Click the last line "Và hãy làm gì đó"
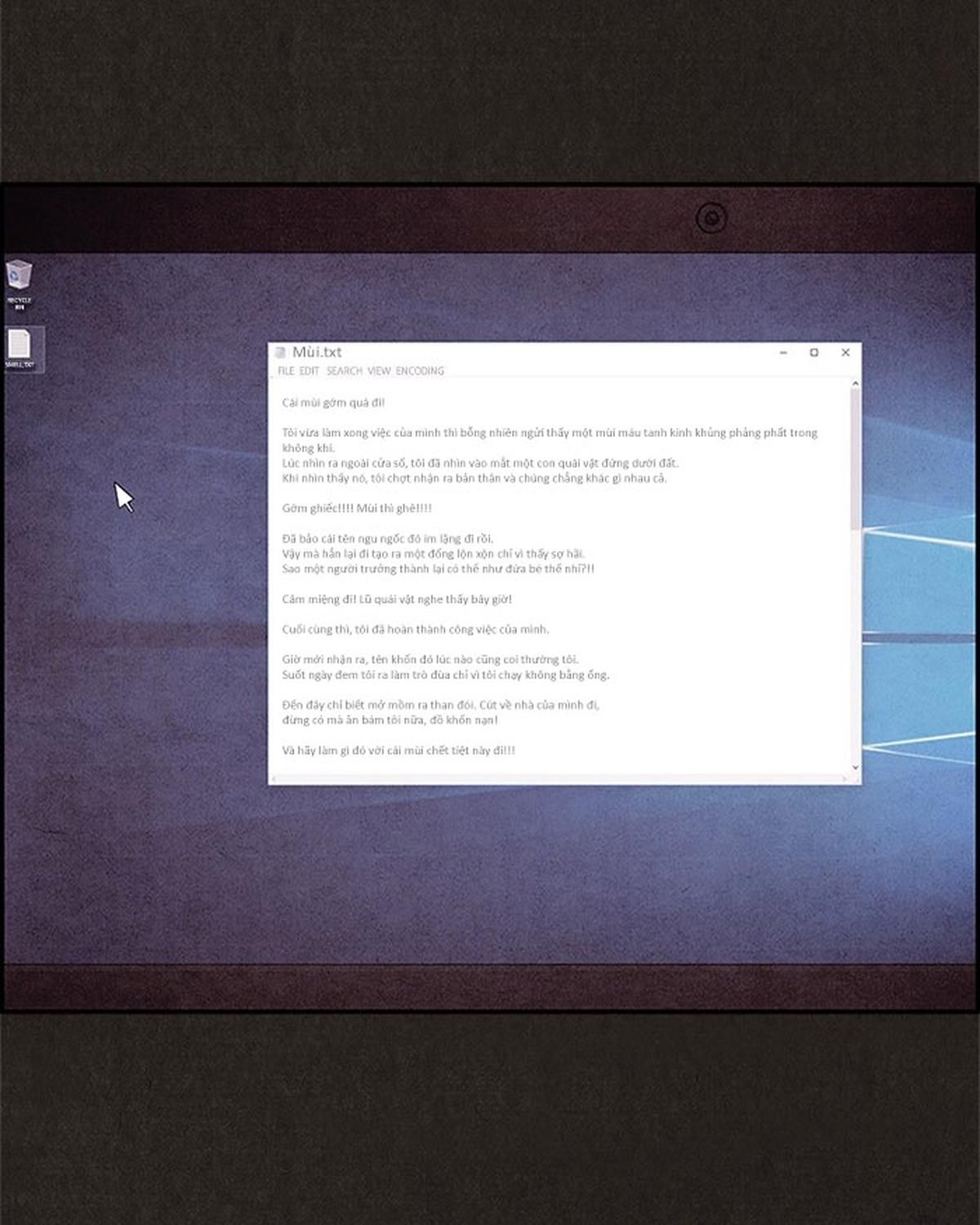This screenshot has height=1225, width=980. [x=399, y=751]
